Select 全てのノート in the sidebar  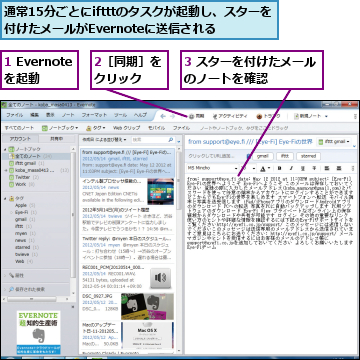coord(36,156)
